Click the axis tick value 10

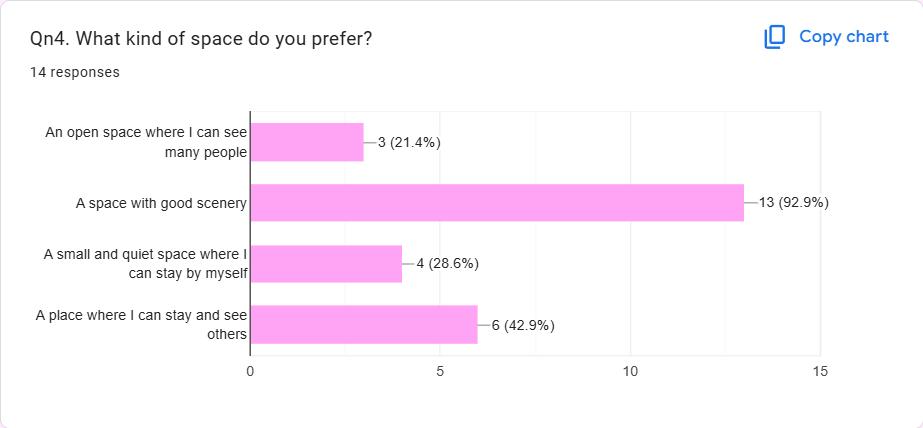click(x=630, y=371)
